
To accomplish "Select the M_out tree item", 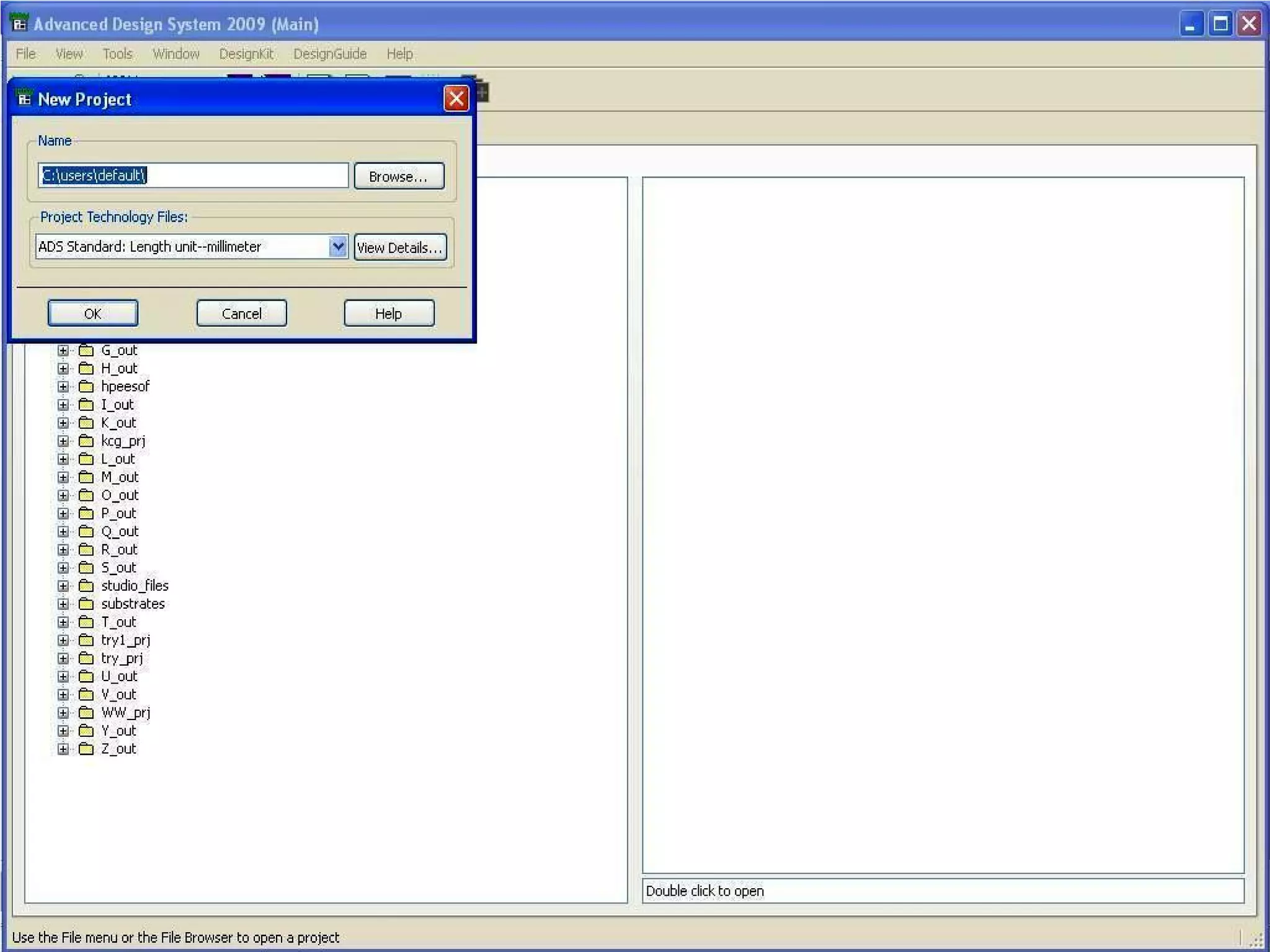I will 120,477.
